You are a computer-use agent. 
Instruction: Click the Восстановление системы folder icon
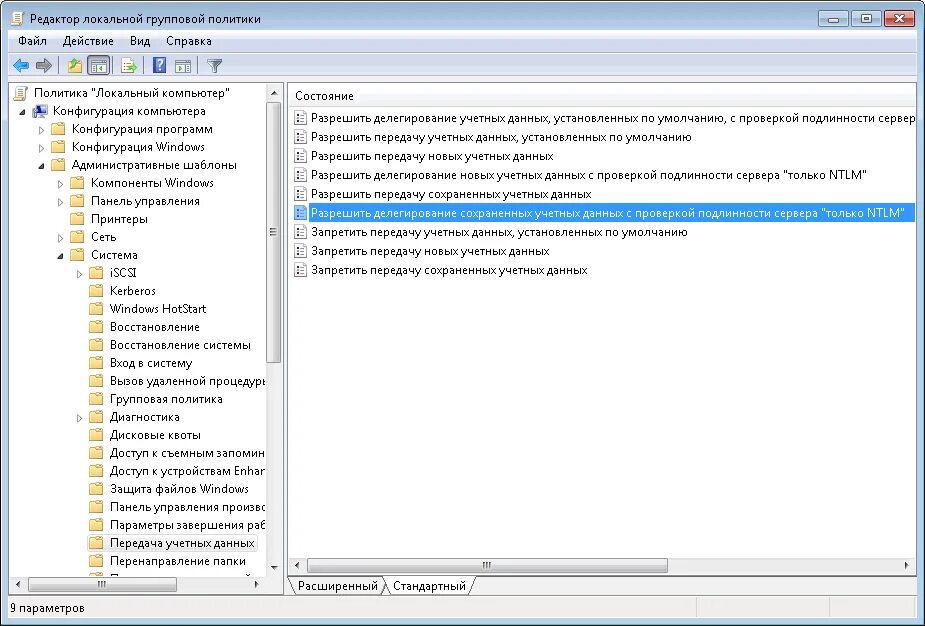(96, 345)
